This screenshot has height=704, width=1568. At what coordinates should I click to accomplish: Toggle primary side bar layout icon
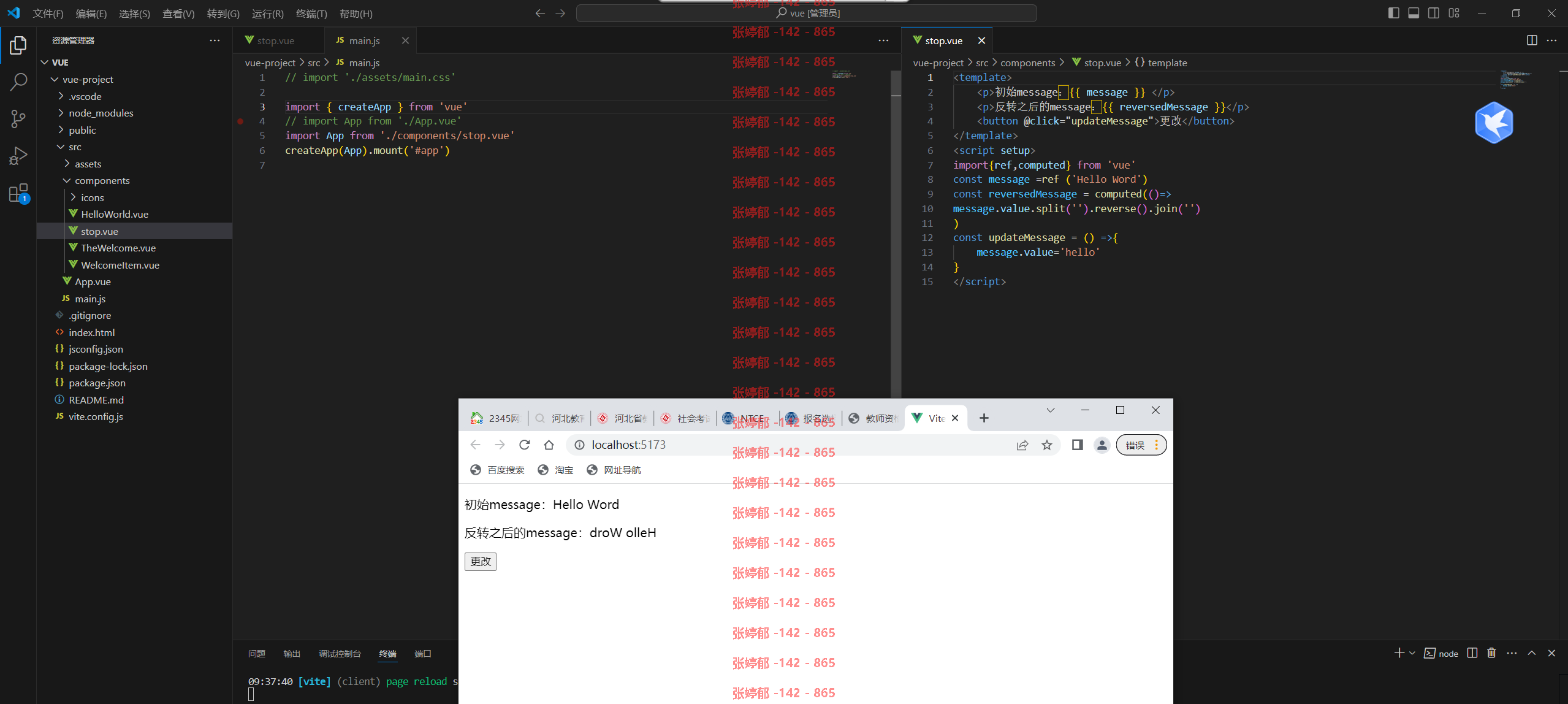[x=1393, y=13]
